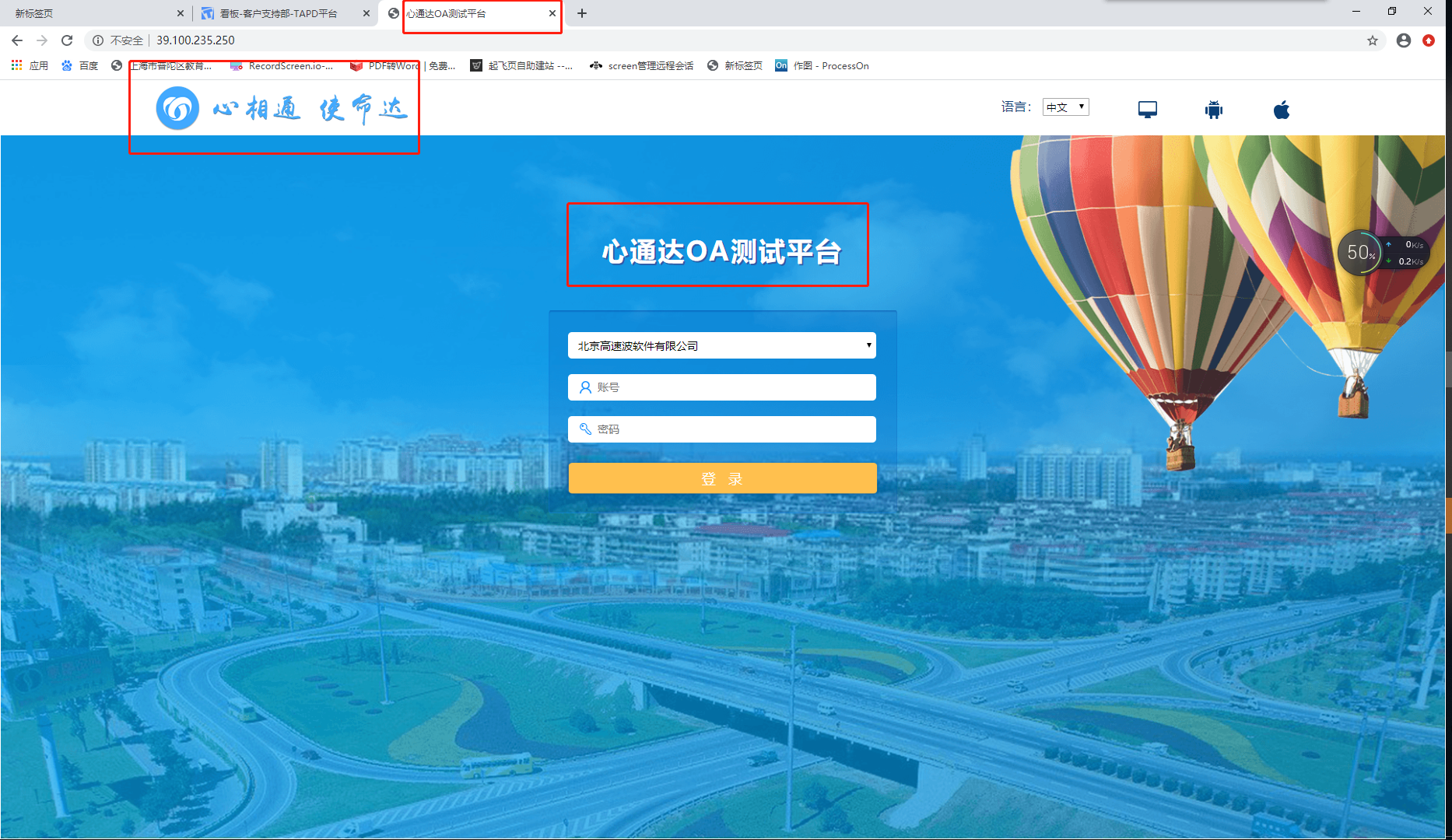
Task: Open the PC desktop client download icon
Action: [1148, 110]
